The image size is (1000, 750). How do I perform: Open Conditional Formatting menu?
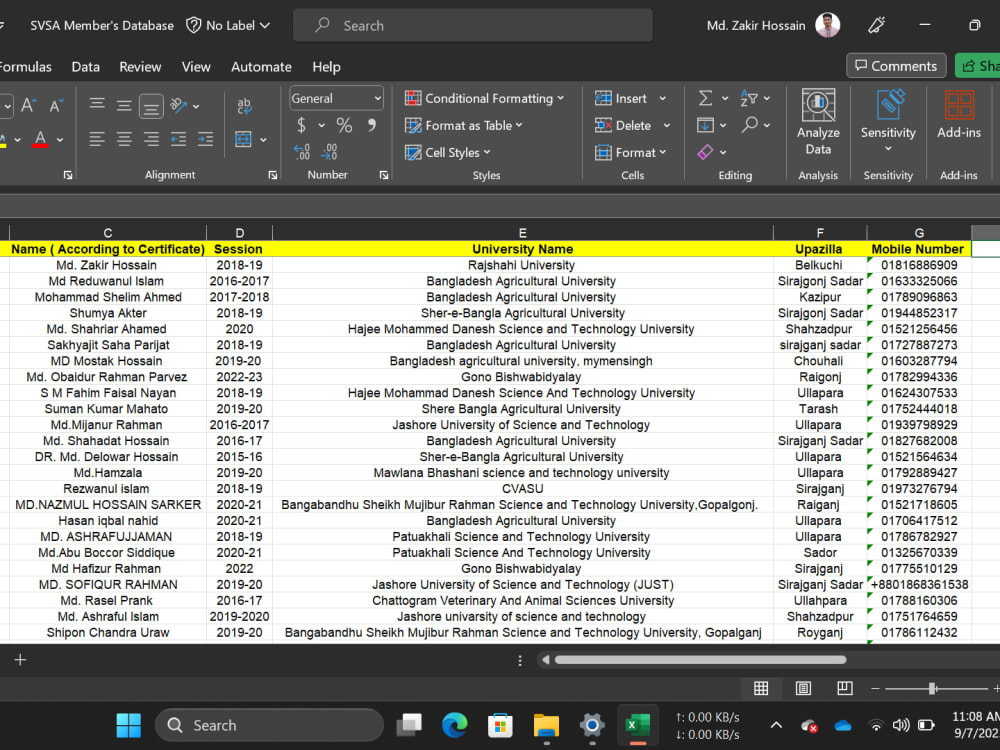click(x=485, y=98)
